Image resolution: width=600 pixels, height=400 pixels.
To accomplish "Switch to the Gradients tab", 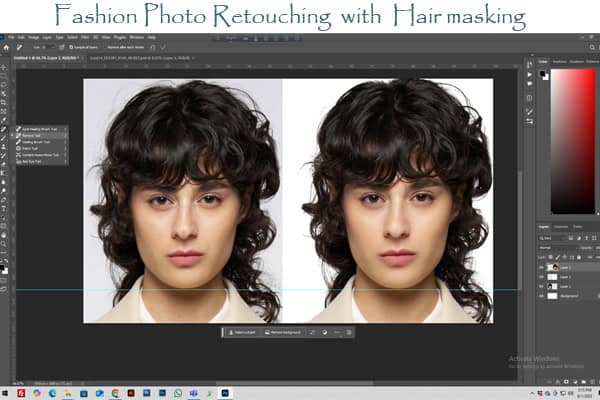I will pyautogui.click(x=577, y=62).
